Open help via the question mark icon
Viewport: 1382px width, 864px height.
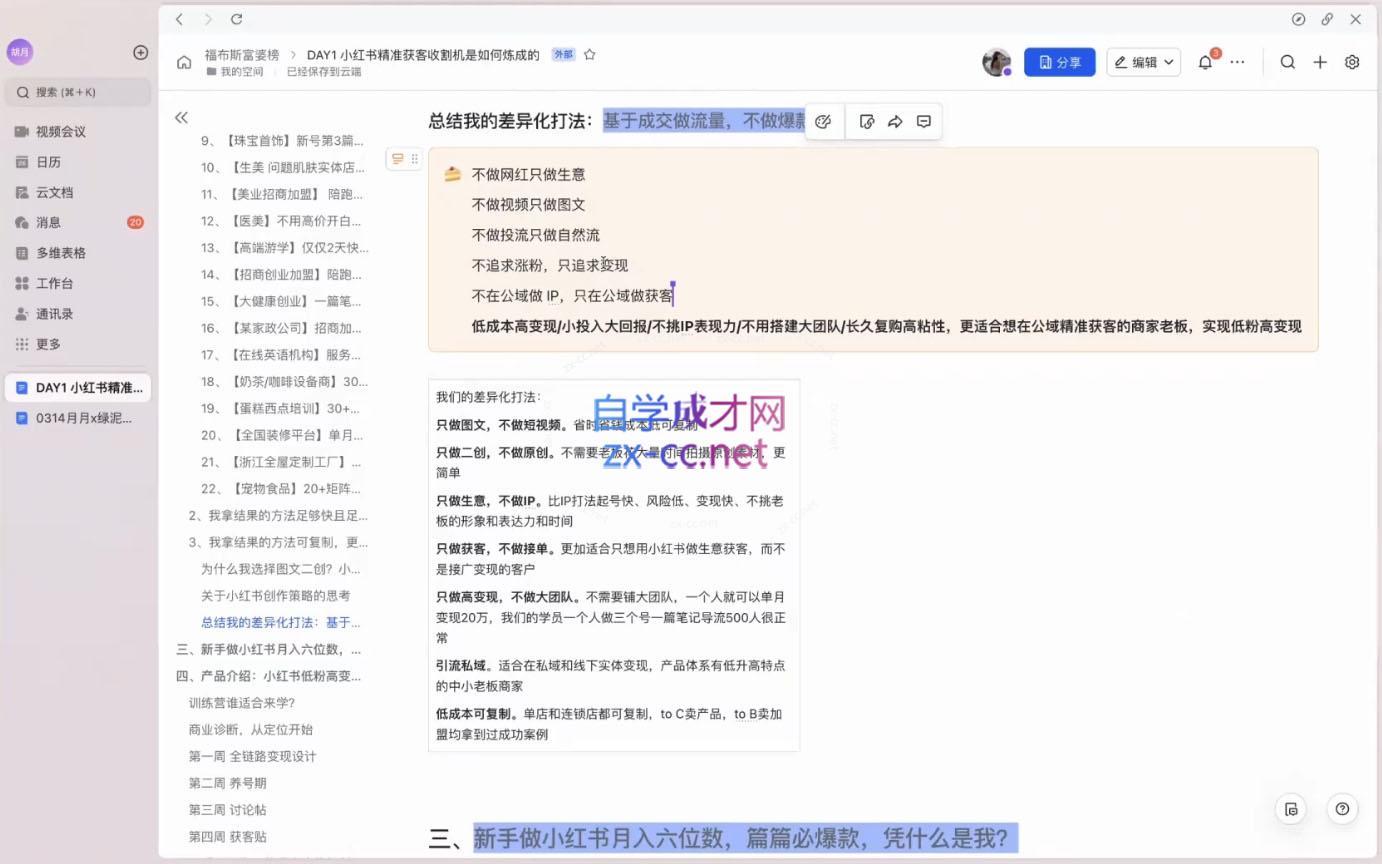[x=1341, y=809]
